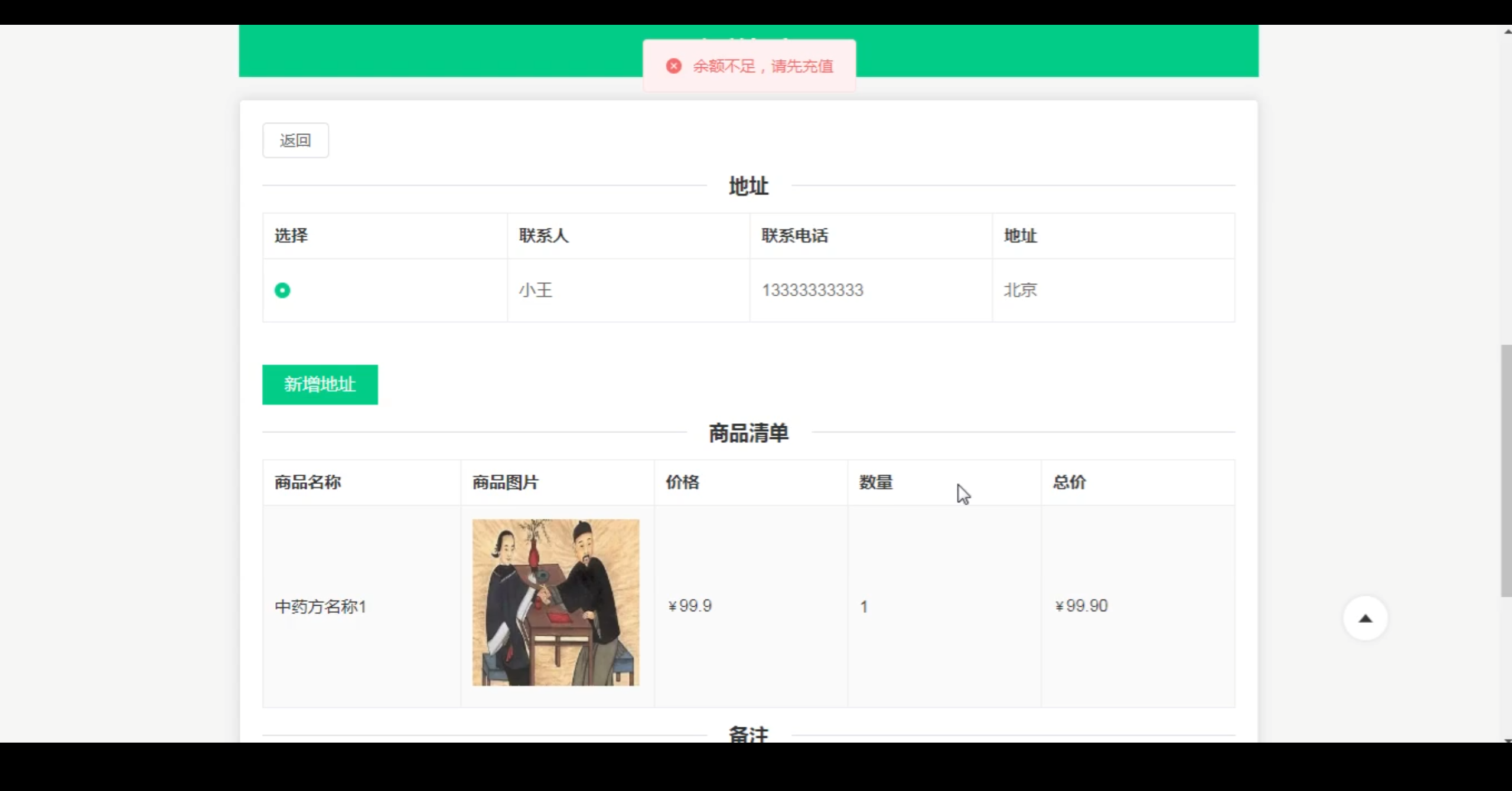The width and height of the screenshot is (1512, 791).
Task: Click the mouse cursor location near 数量 header
Action: click(962, 495)
